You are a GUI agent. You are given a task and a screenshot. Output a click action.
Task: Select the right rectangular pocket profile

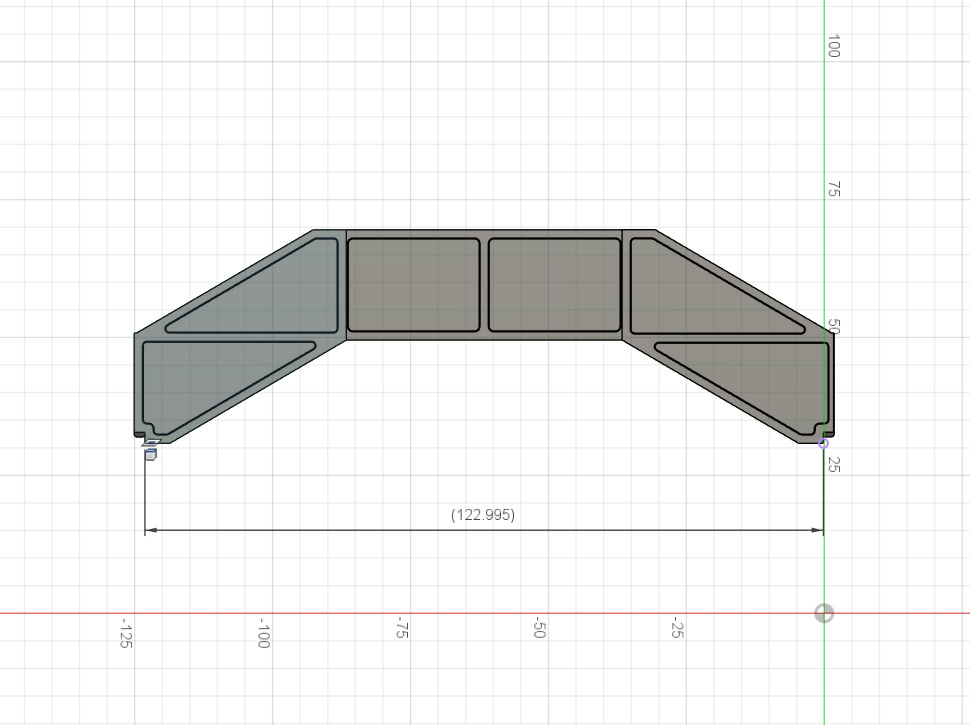(x=555, y=285)
